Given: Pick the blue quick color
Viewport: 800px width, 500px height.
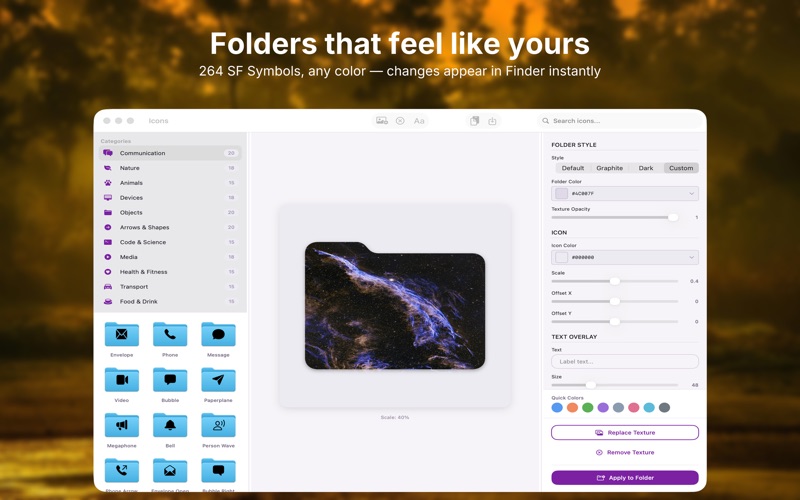Looking at the screenshot, I should [557, 408].
